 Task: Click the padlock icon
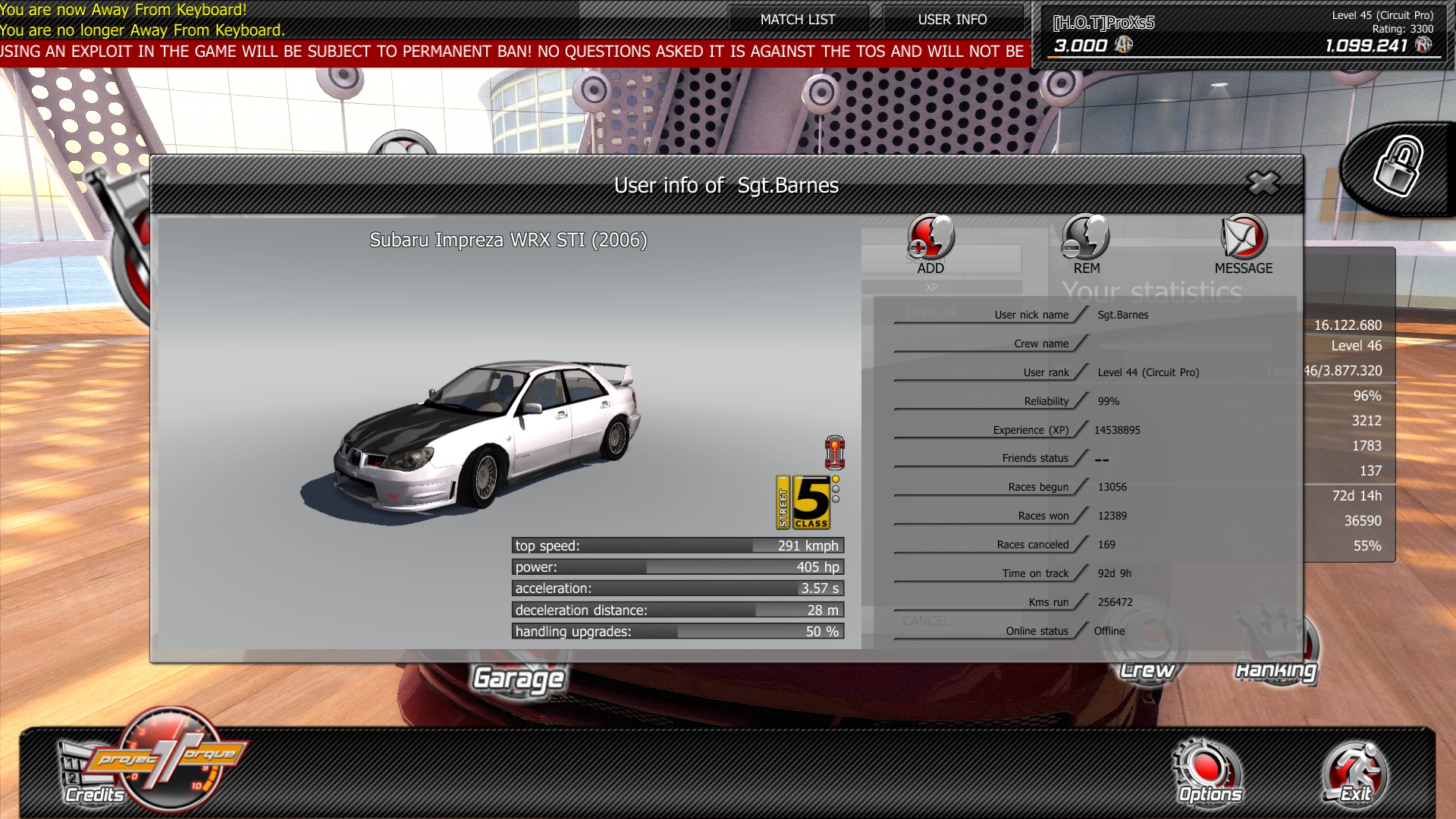click(1398, 167)
